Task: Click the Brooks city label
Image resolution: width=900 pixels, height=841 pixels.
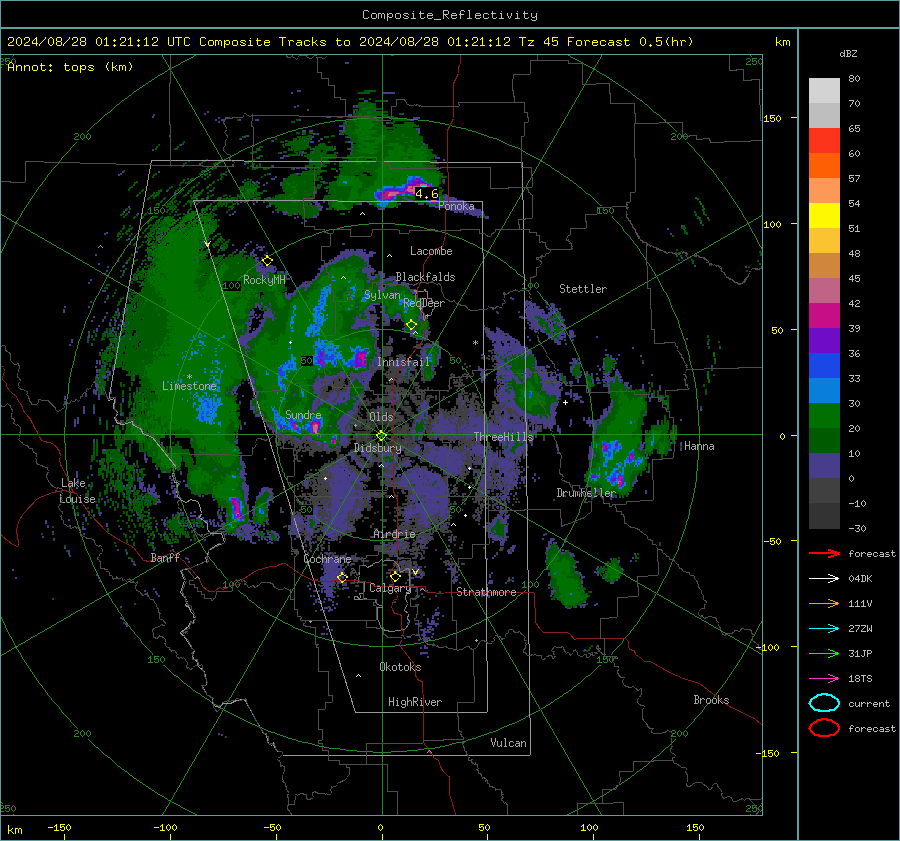Action: coord(711,700)
